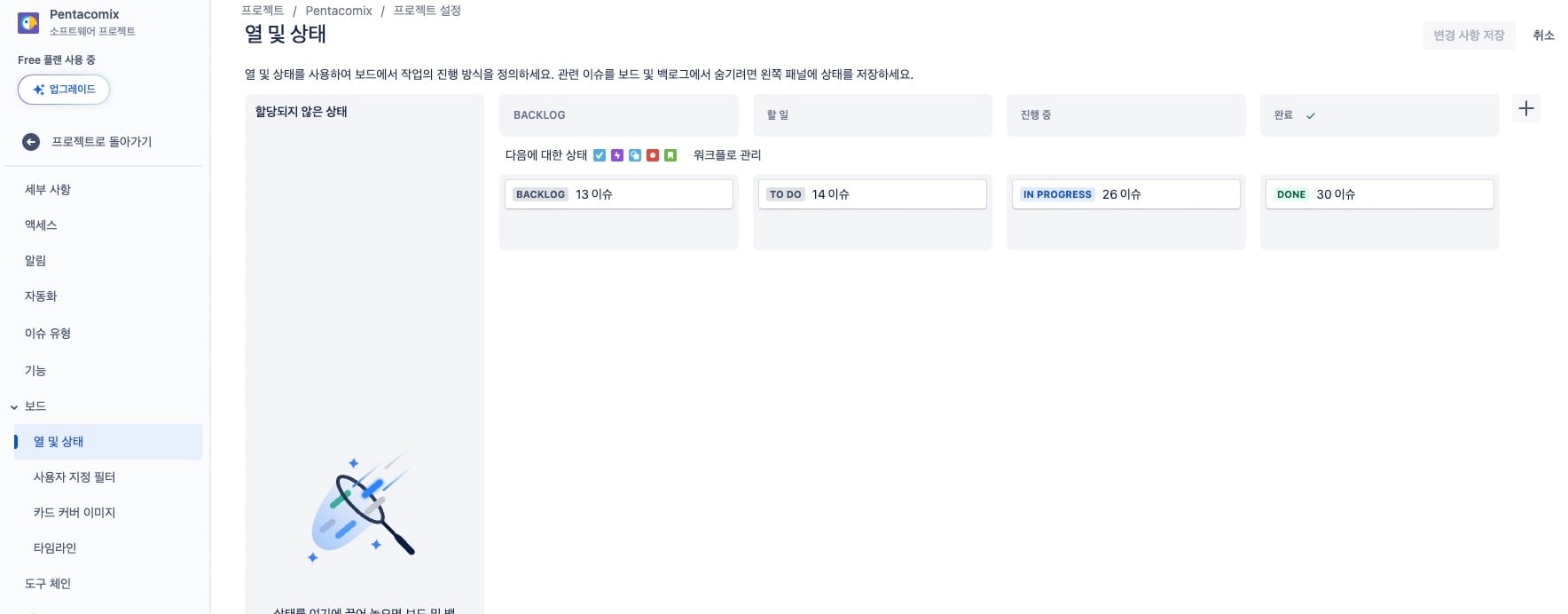
Task: Select the DONE 30 이슈 status card
Action: [x=1380, y=194]
